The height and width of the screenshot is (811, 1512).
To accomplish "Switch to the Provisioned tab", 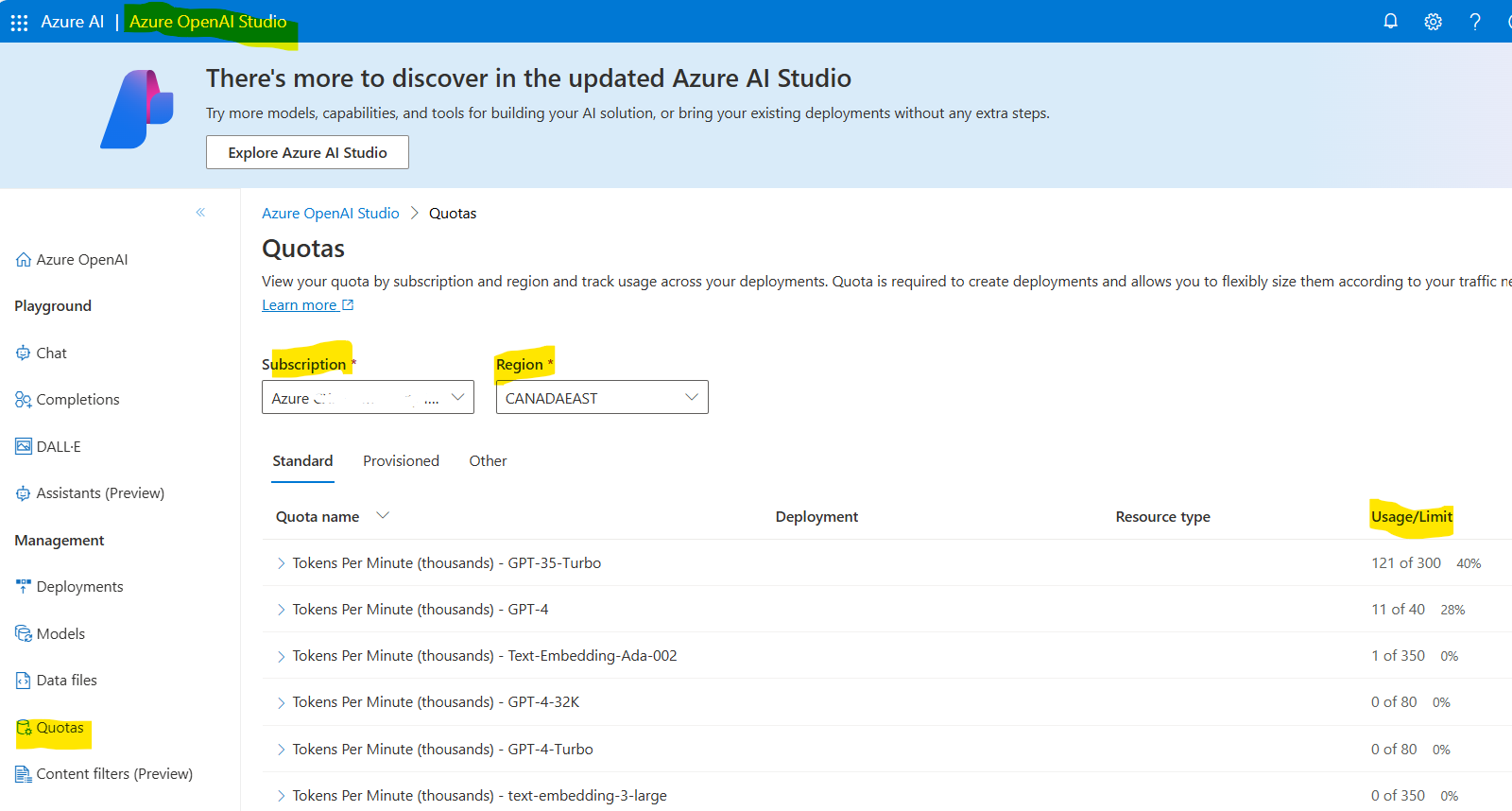I will coord(401,461).
